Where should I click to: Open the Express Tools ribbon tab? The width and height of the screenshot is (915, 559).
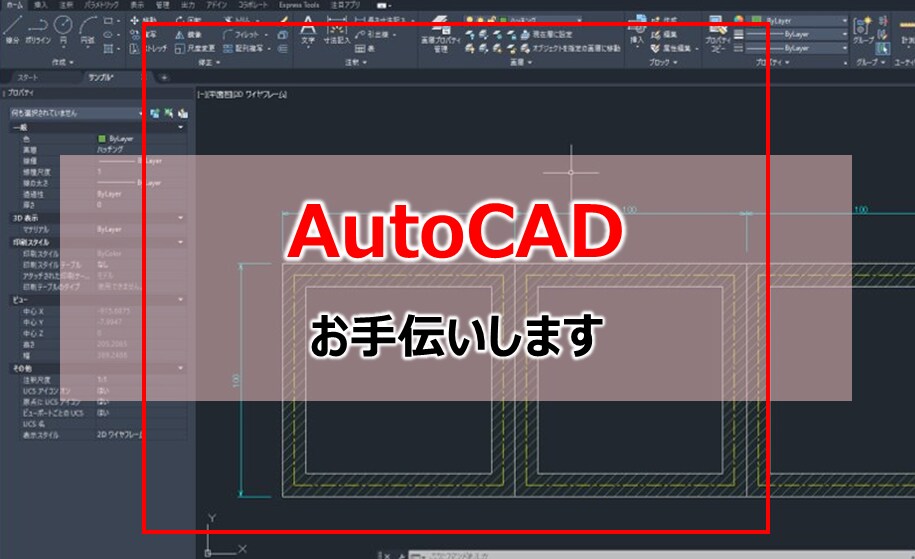[299, 5]
